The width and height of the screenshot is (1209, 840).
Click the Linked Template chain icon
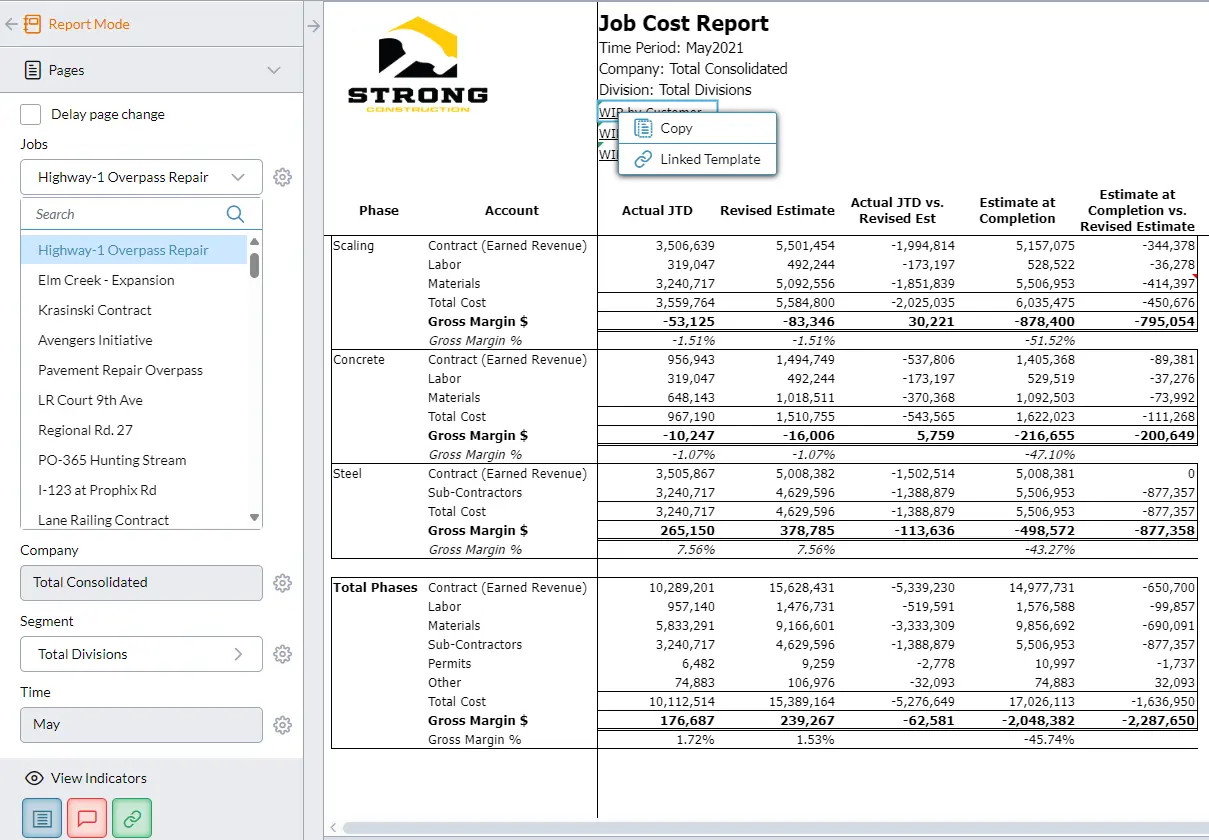[x=644, y=159]
